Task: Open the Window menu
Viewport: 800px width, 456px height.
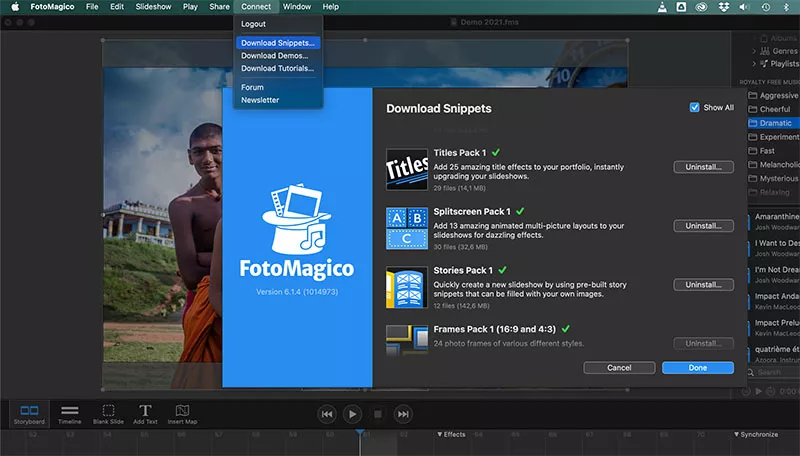Action: pos(296,7)
